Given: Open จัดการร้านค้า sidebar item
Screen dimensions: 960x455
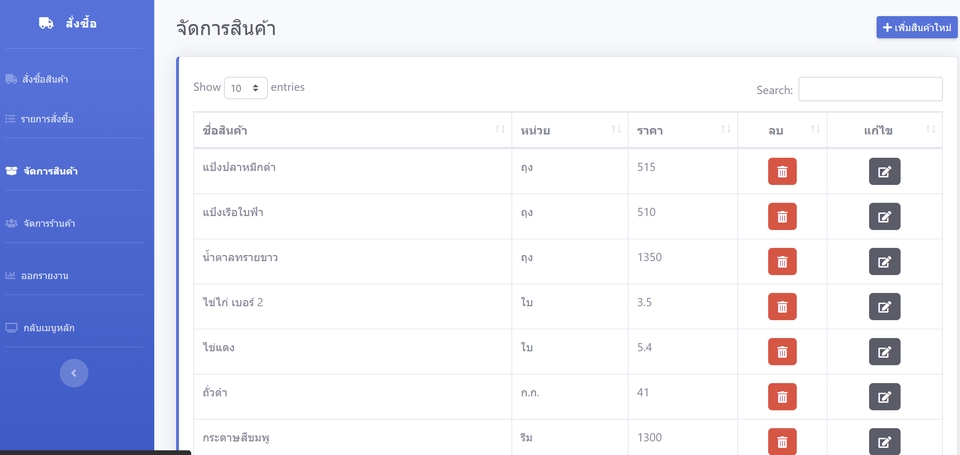Looking at the screenshot, I should pyautogui.click(x=48, y=223).
